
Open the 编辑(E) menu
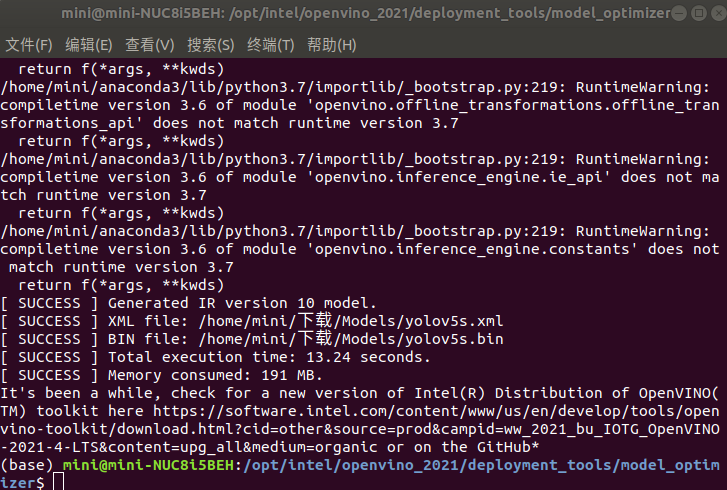[89, 45]
